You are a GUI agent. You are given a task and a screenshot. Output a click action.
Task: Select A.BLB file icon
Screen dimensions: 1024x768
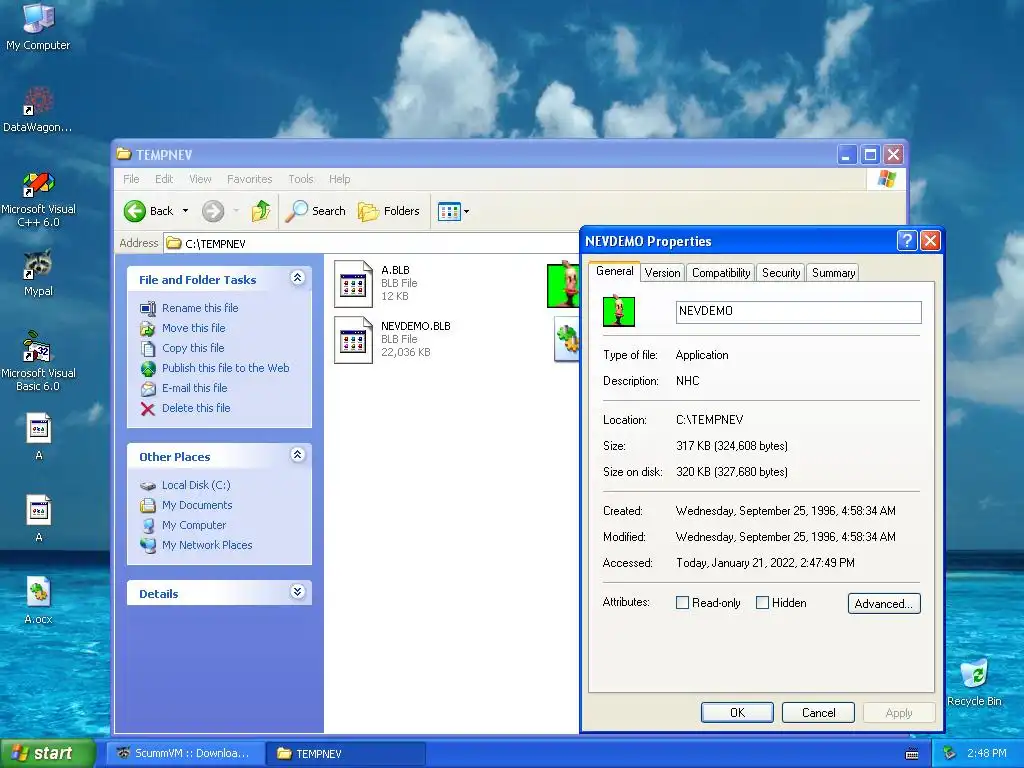coord(353,283)
